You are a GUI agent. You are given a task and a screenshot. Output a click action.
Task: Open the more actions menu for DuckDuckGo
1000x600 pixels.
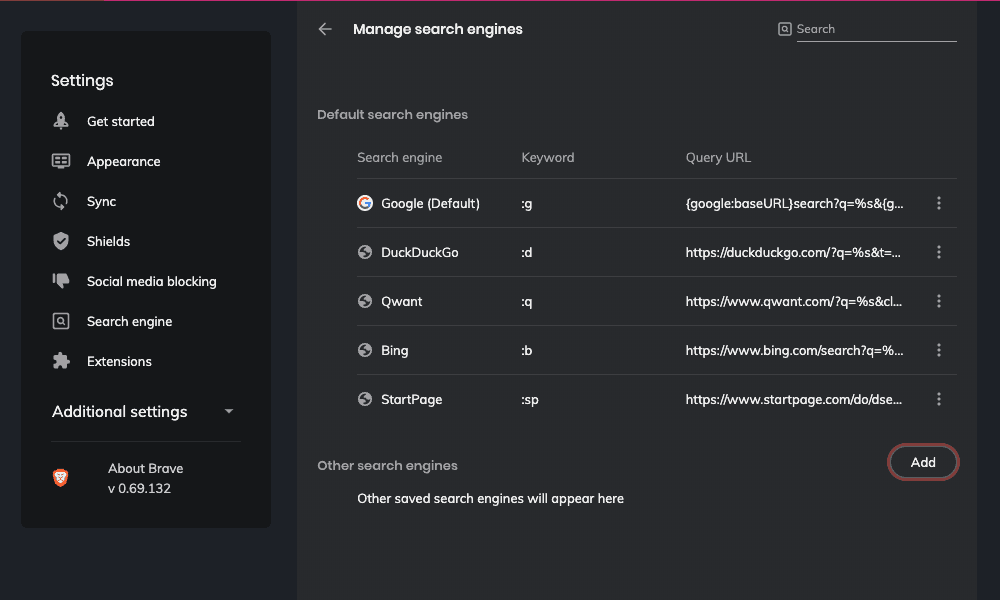click(x=939, y=252)
